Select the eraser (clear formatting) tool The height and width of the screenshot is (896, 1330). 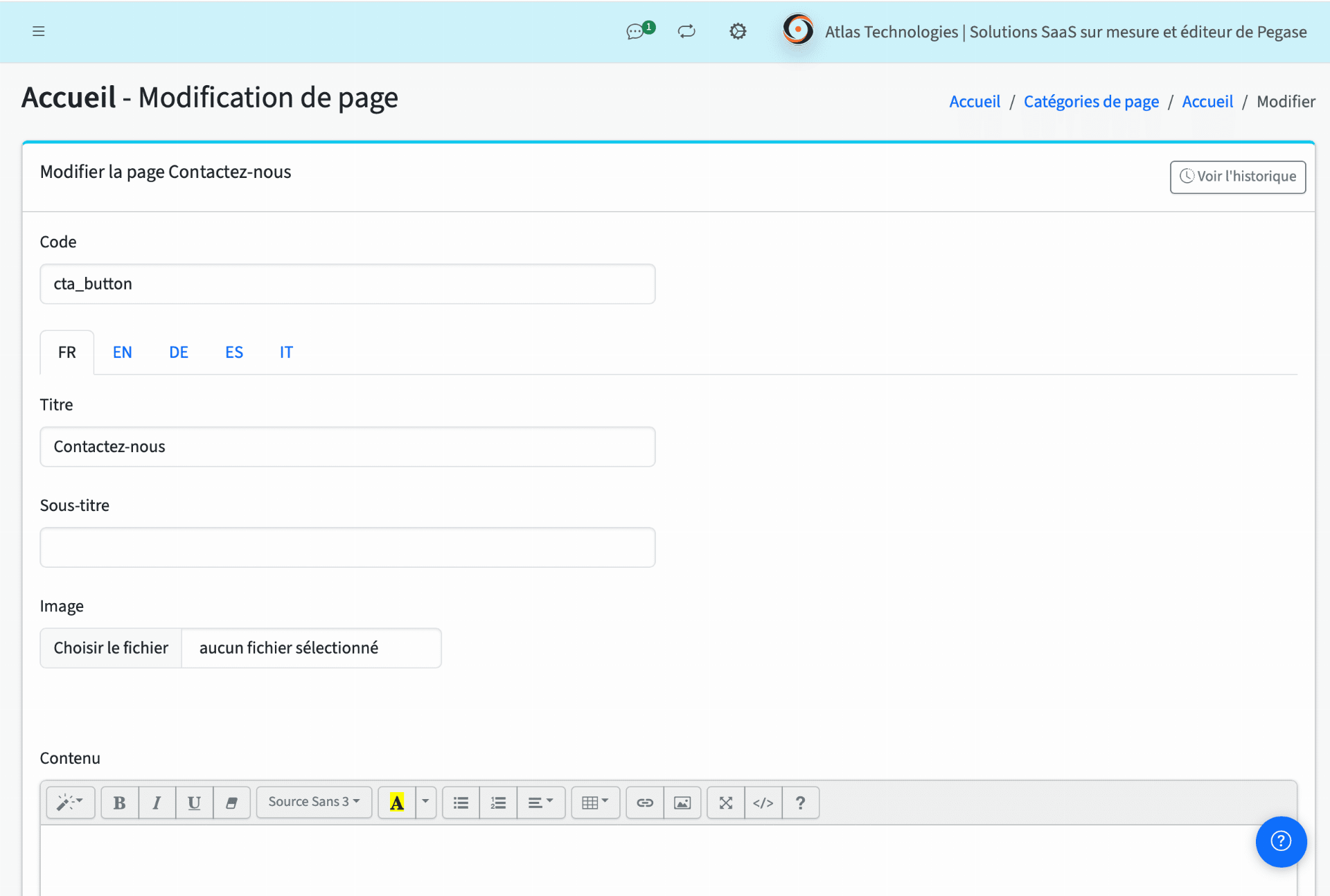[231, 802]
